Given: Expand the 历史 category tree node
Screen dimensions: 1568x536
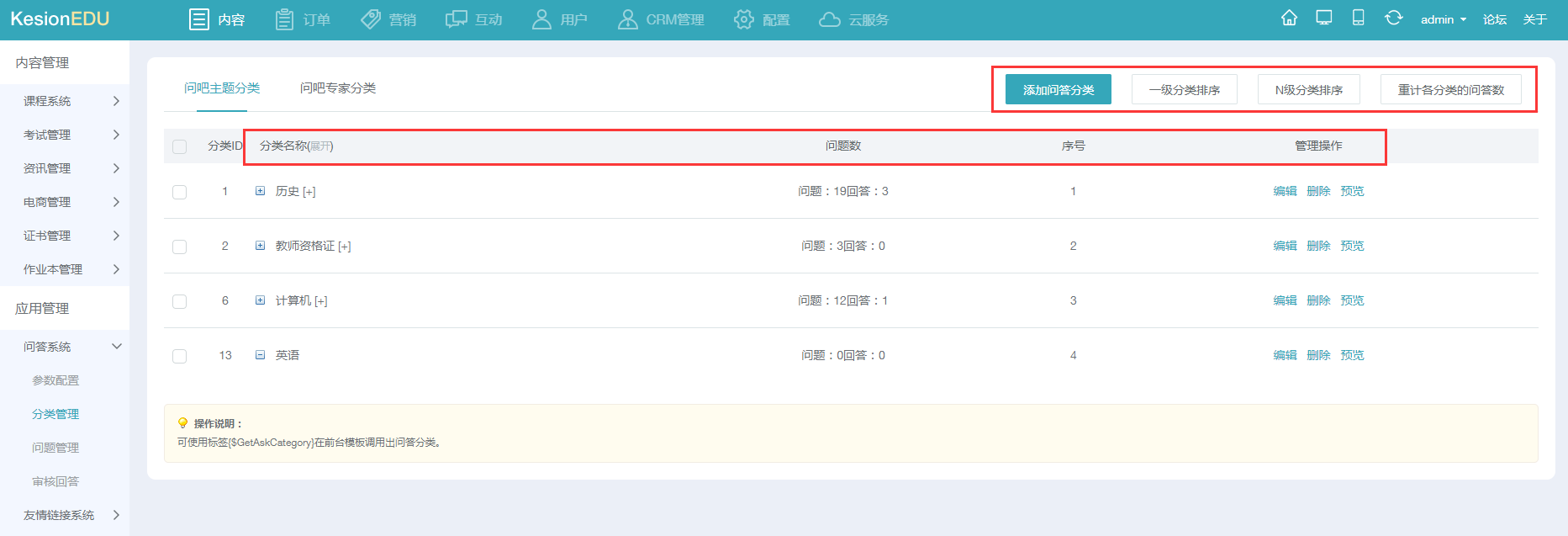Looking at the screenshot, I should point(260,191).
